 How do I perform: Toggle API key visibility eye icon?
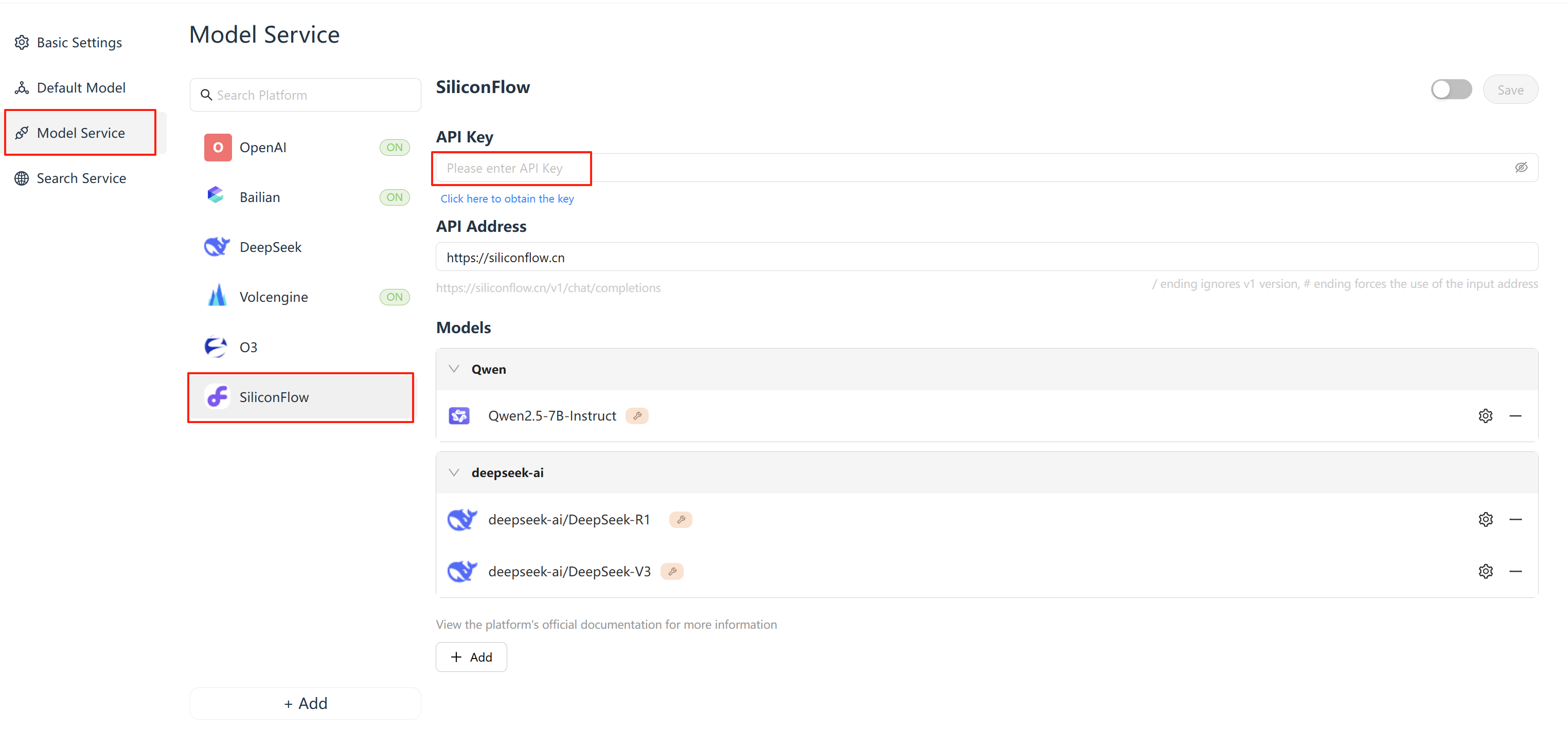coord(1521,167)
